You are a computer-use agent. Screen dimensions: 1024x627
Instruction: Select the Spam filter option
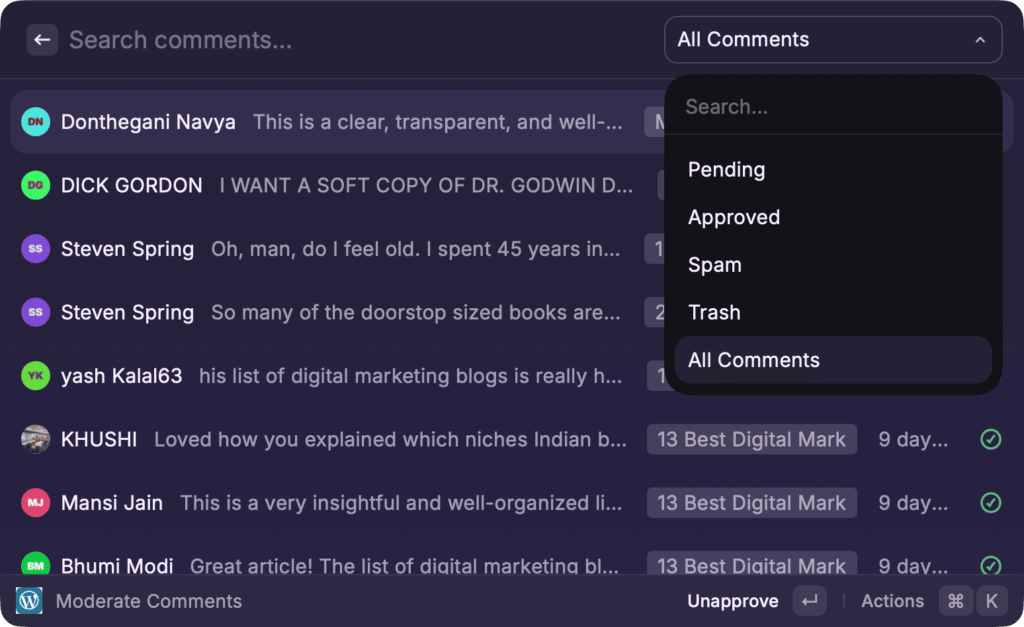tap(714, 265)
